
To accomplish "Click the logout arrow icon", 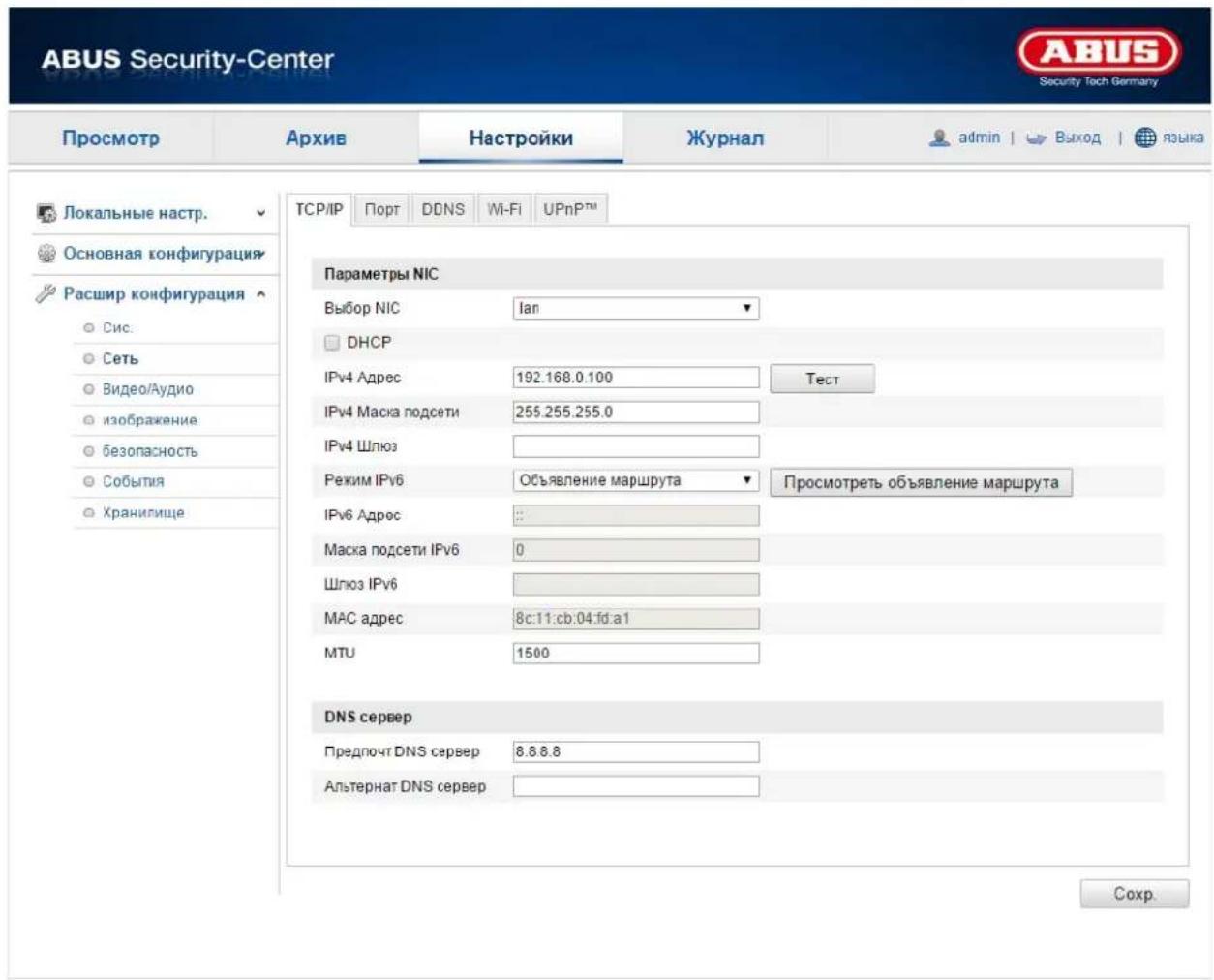I will 1037,138.
